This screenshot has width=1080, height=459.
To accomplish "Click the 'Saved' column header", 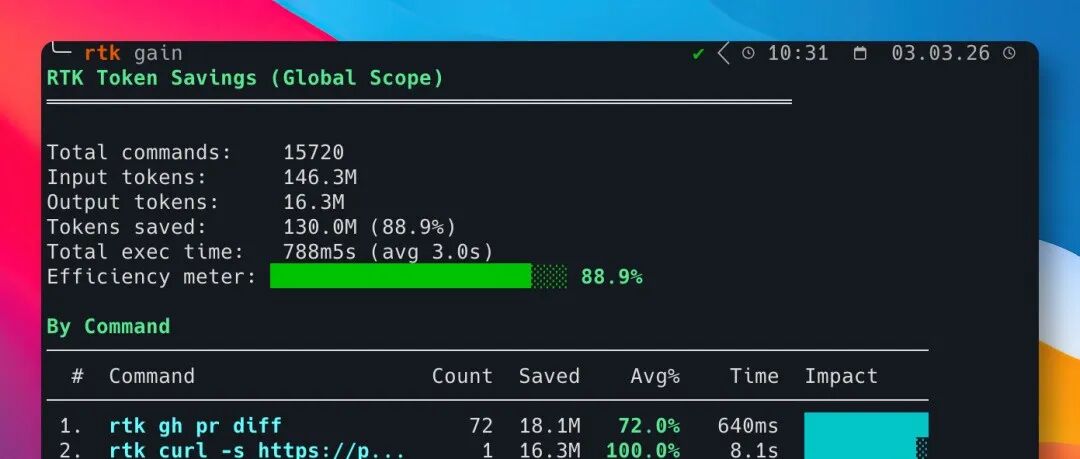I will (x=549, y=376).
